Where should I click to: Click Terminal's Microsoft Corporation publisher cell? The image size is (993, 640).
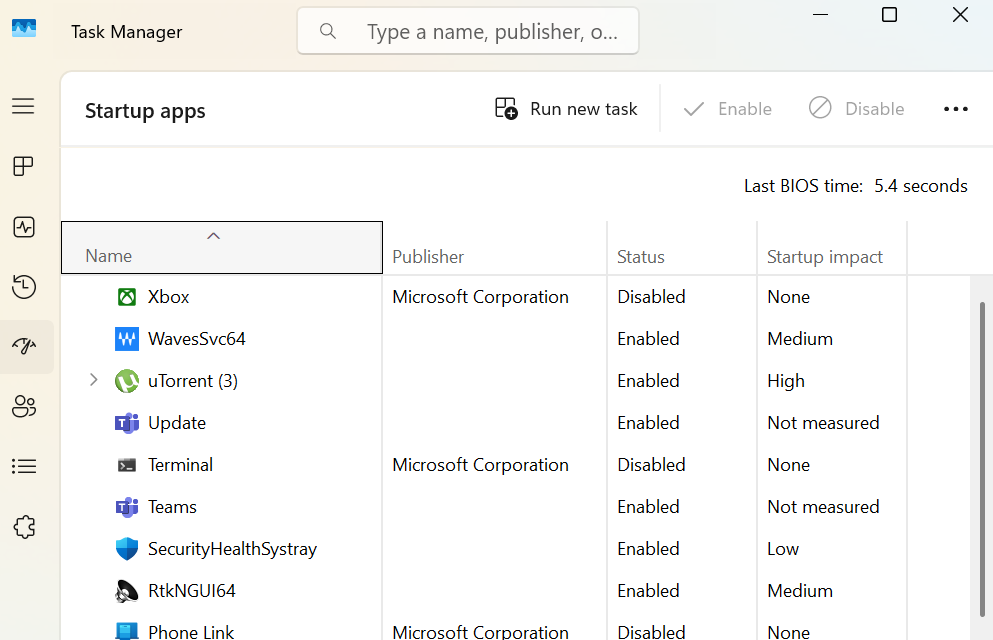tap(480, 465)
